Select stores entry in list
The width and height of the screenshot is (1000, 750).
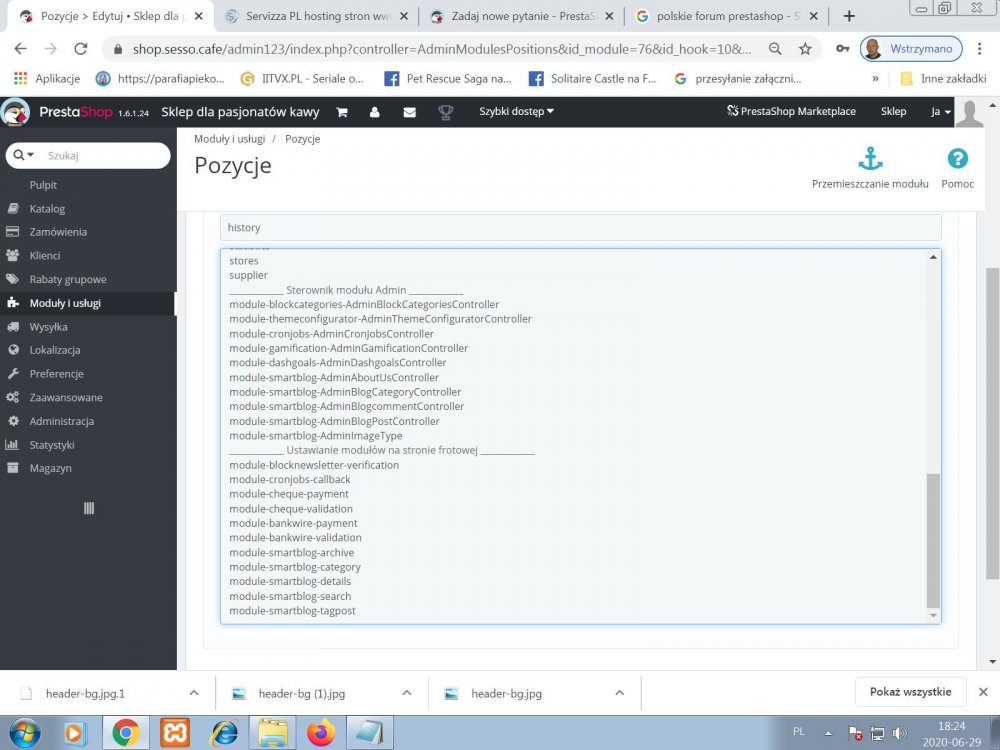(244, 261)
